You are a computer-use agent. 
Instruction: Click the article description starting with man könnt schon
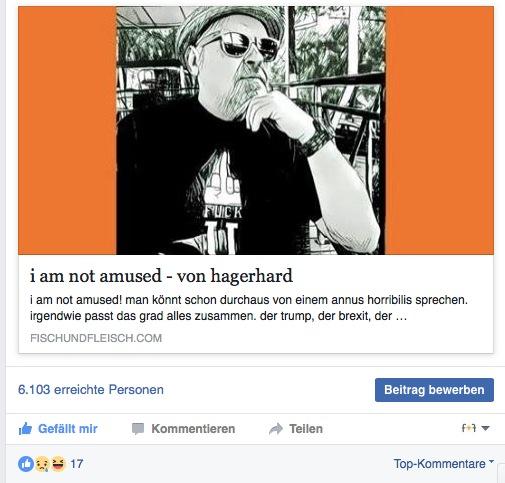[x=249, y=308]
